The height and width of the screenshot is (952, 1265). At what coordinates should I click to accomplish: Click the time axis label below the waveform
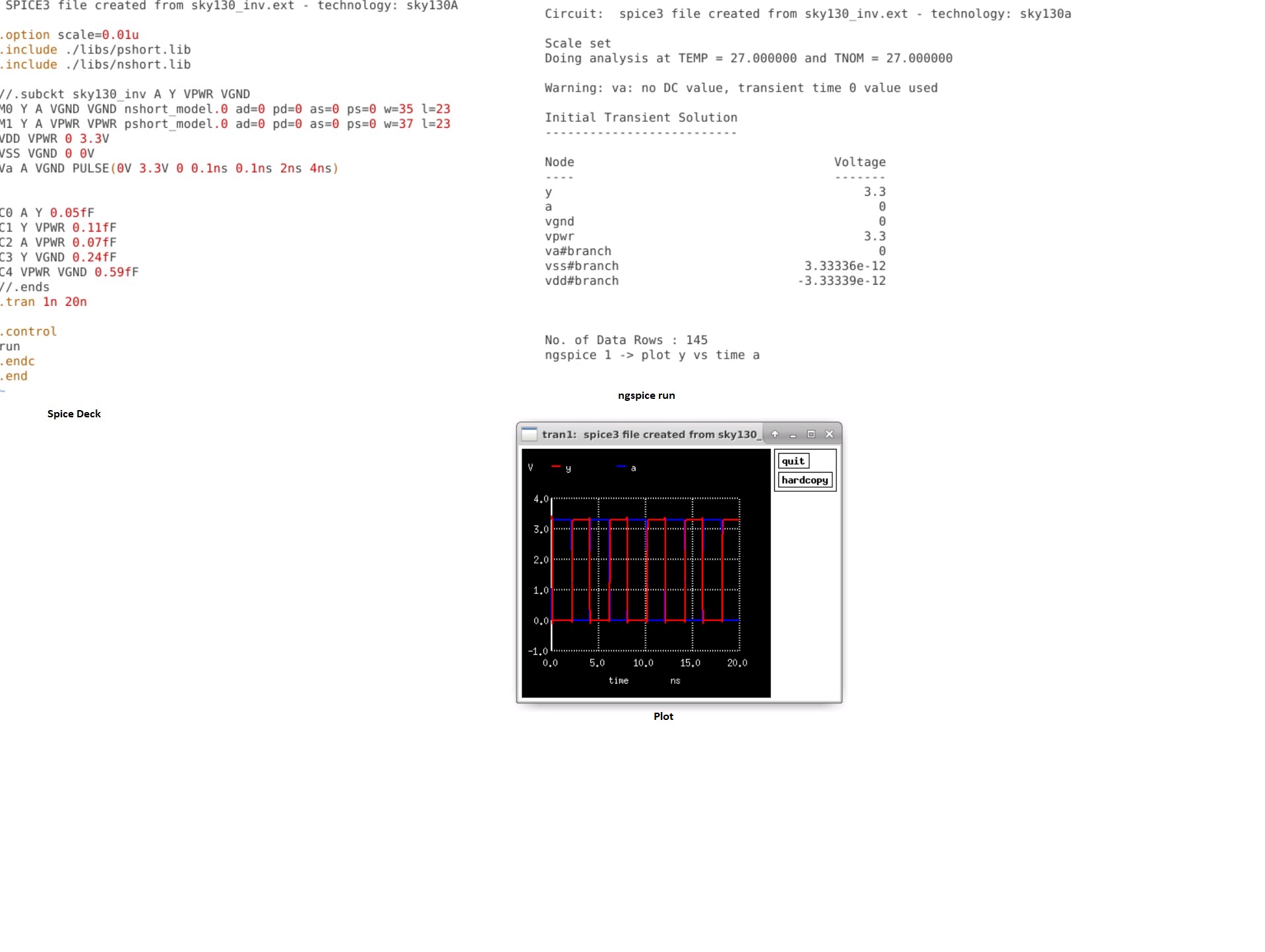(619, 681)
